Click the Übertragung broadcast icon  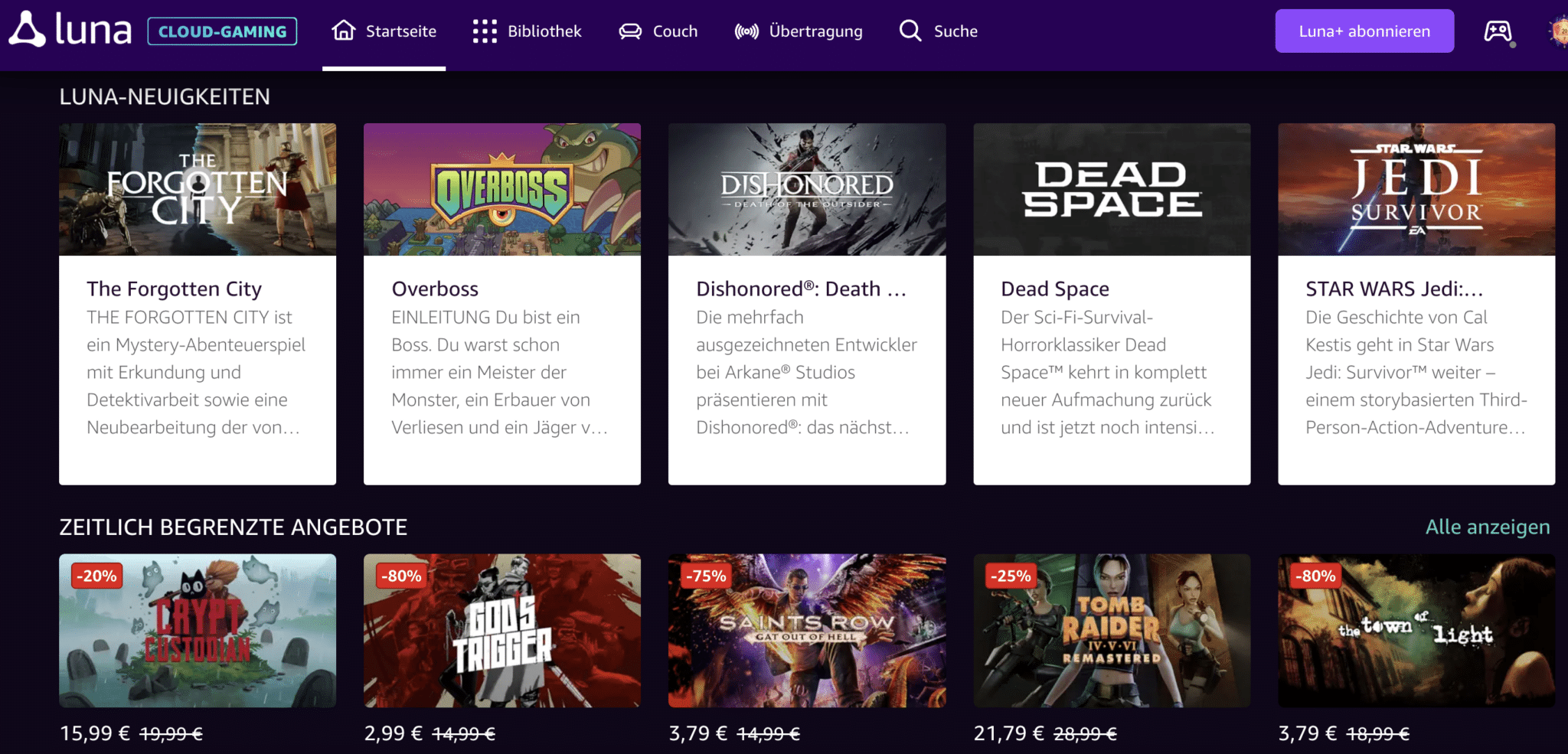pyautogui.click(x=746, y=31)
